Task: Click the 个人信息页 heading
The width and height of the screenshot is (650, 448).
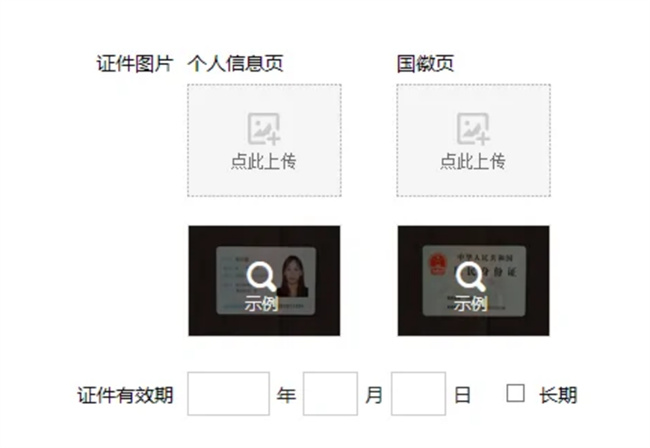Action: tap(235, 64)
